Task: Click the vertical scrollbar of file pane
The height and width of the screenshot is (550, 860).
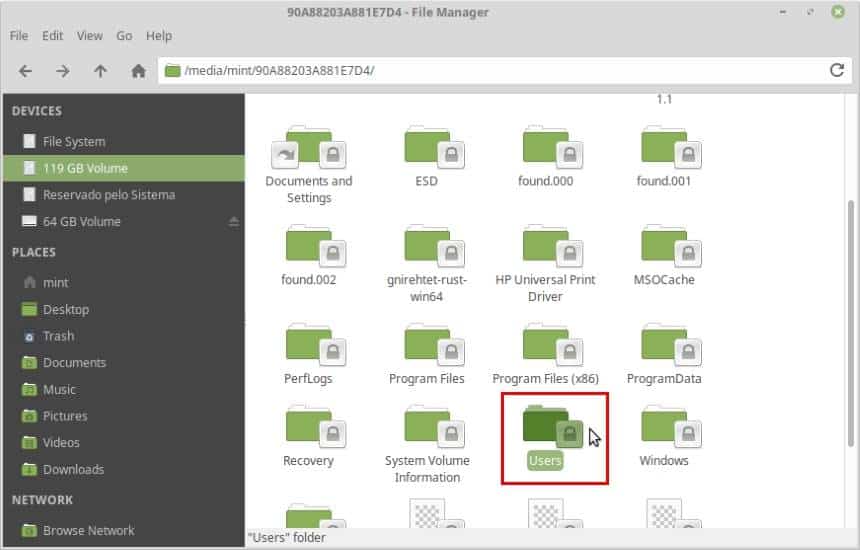Action: click(851, 324)
